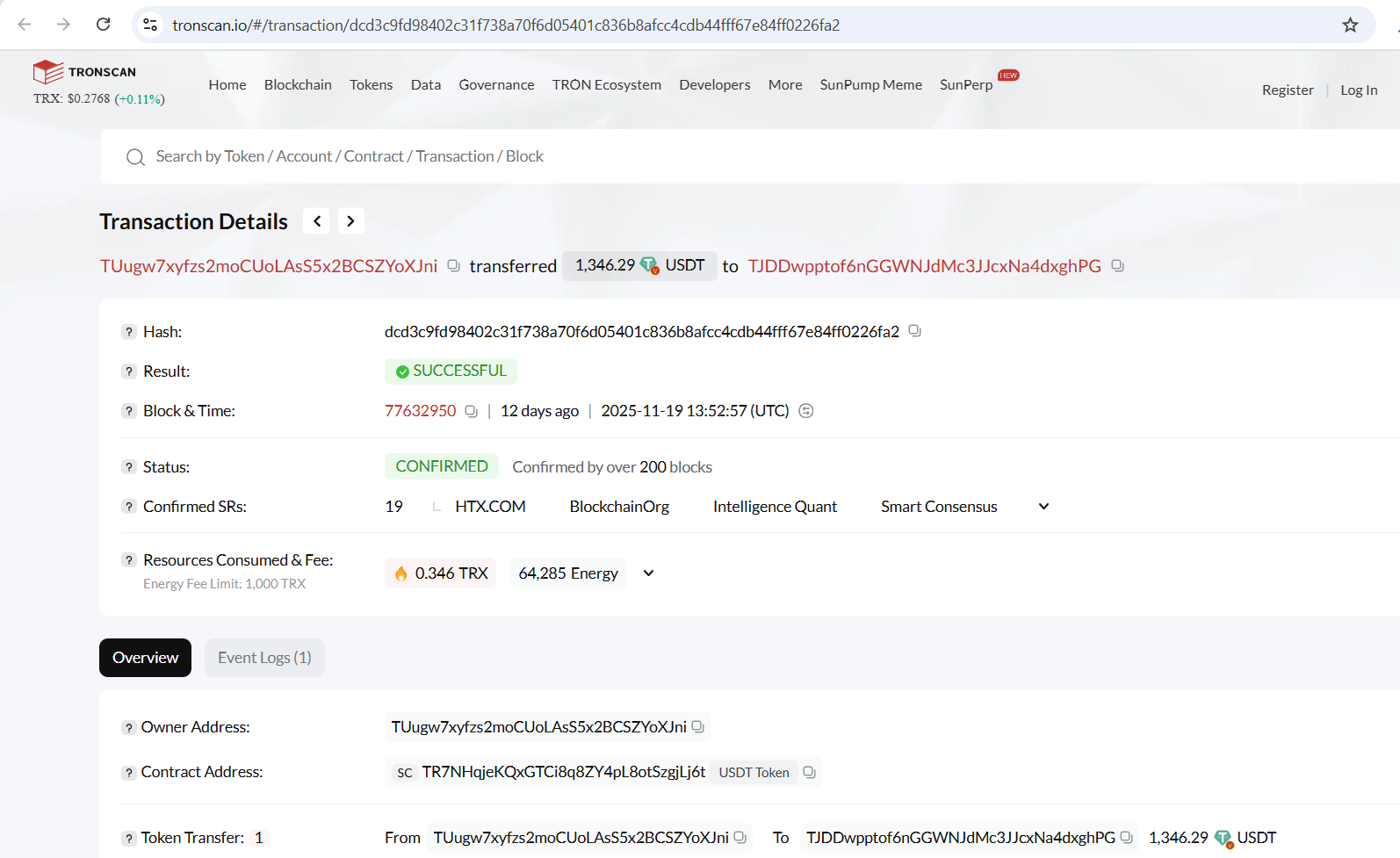1400x858 pixels.
Task: Open the TR7NHqjeKQxGTCi8q8ZY4pL8otSzgjLj6t contract address
Action: point(564,772)
